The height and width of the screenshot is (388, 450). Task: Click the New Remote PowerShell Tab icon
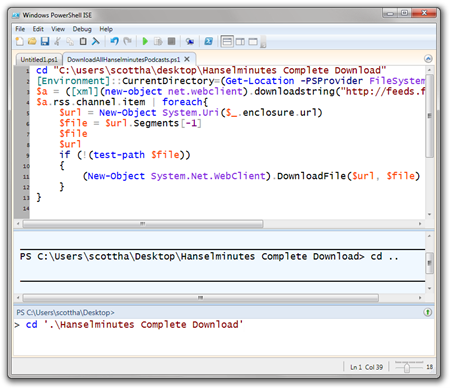tap(190, 42)
